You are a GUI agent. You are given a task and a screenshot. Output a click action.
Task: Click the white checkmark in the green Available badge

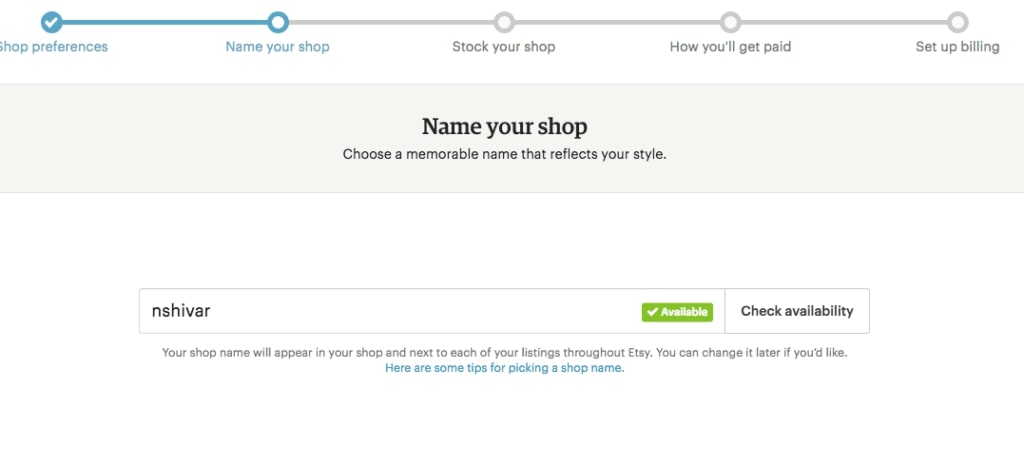pos(652,312)
